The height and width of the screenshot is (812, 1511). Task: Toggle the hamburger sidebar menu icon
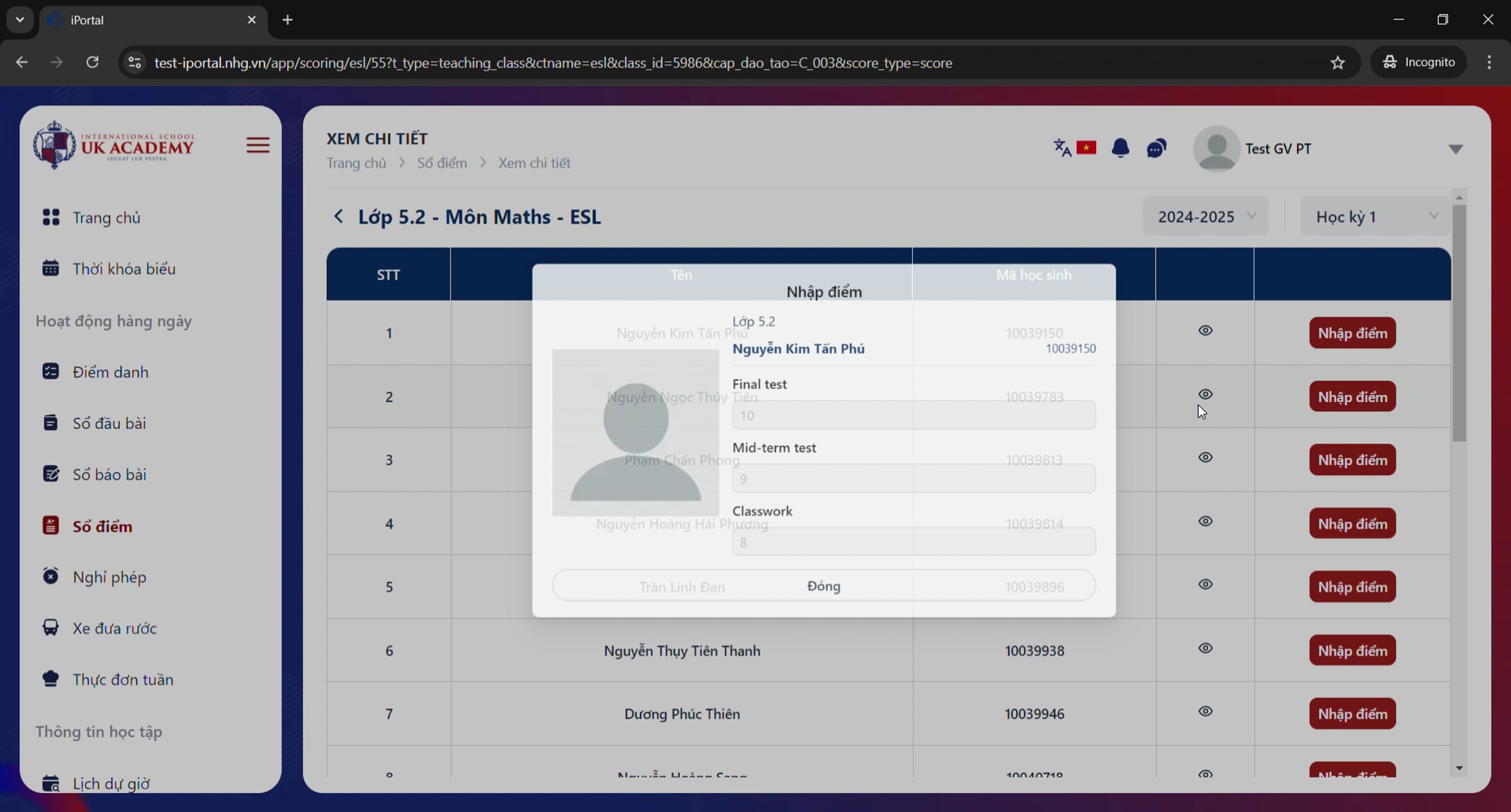click(x=257, y=145)
